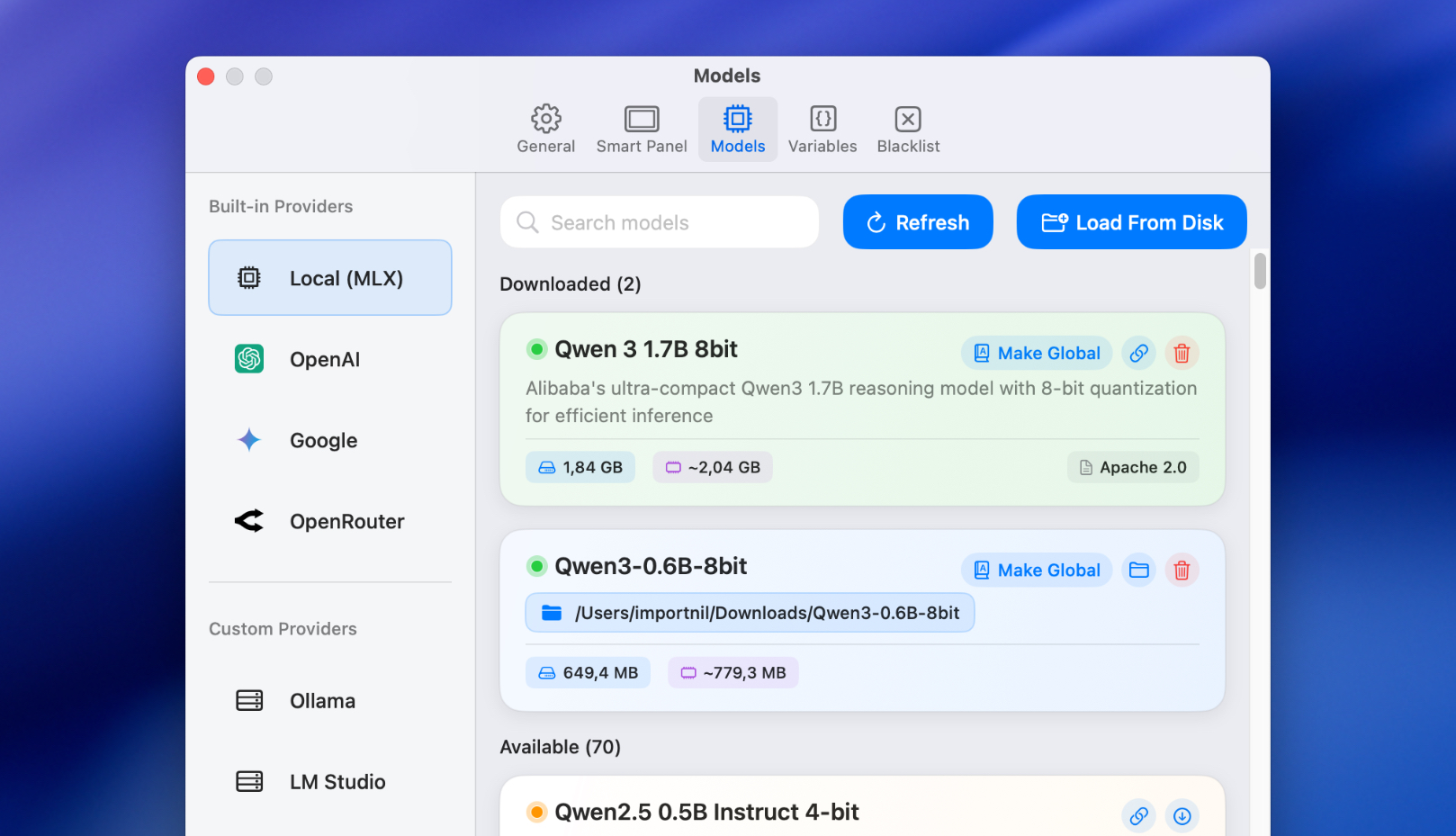The image size is (1456, 836).
Task: Click the 1,84 GB disk size badge
Action: tap(580, 467)
